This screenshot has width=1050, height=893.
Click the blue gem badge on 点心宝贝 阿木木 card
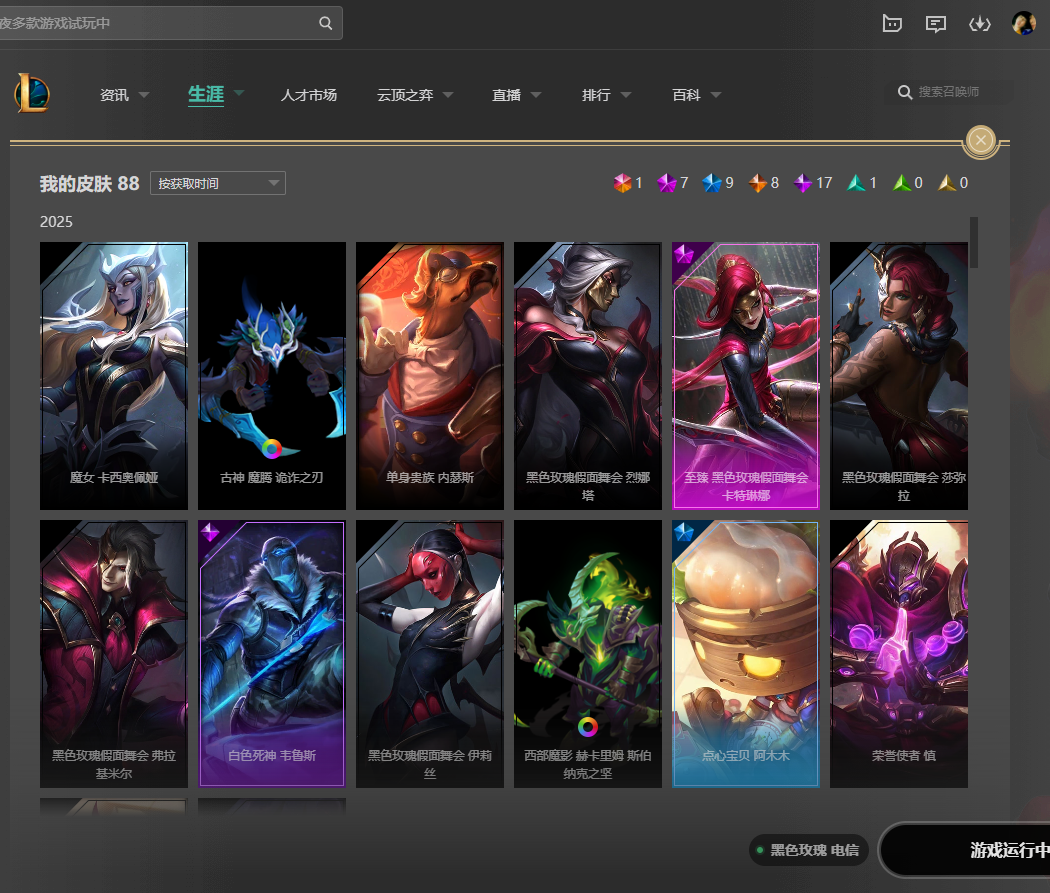point(684,532)
